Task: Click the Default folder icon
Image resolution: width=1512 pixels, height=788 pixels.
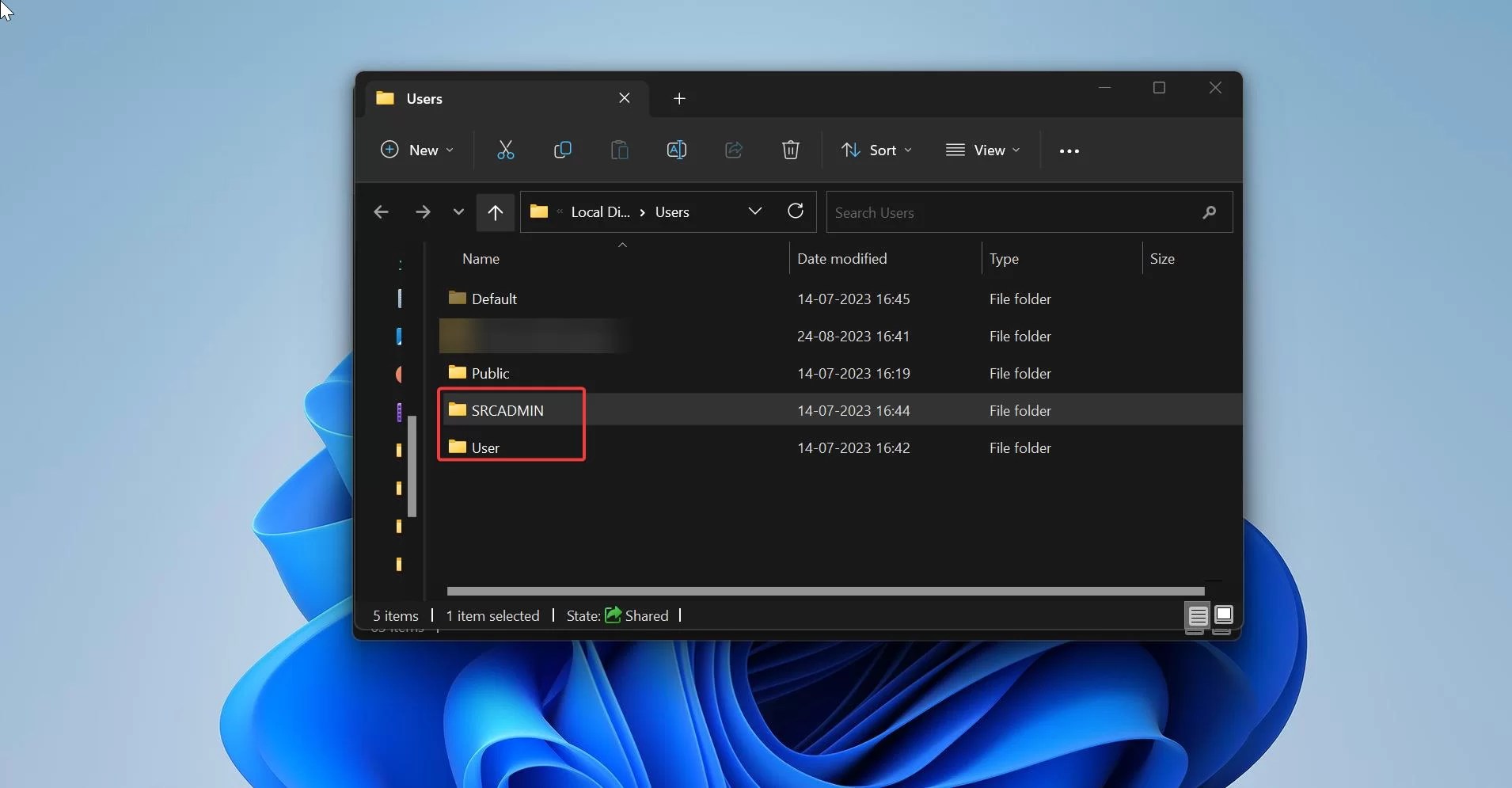Action: [x=457, y=298]
